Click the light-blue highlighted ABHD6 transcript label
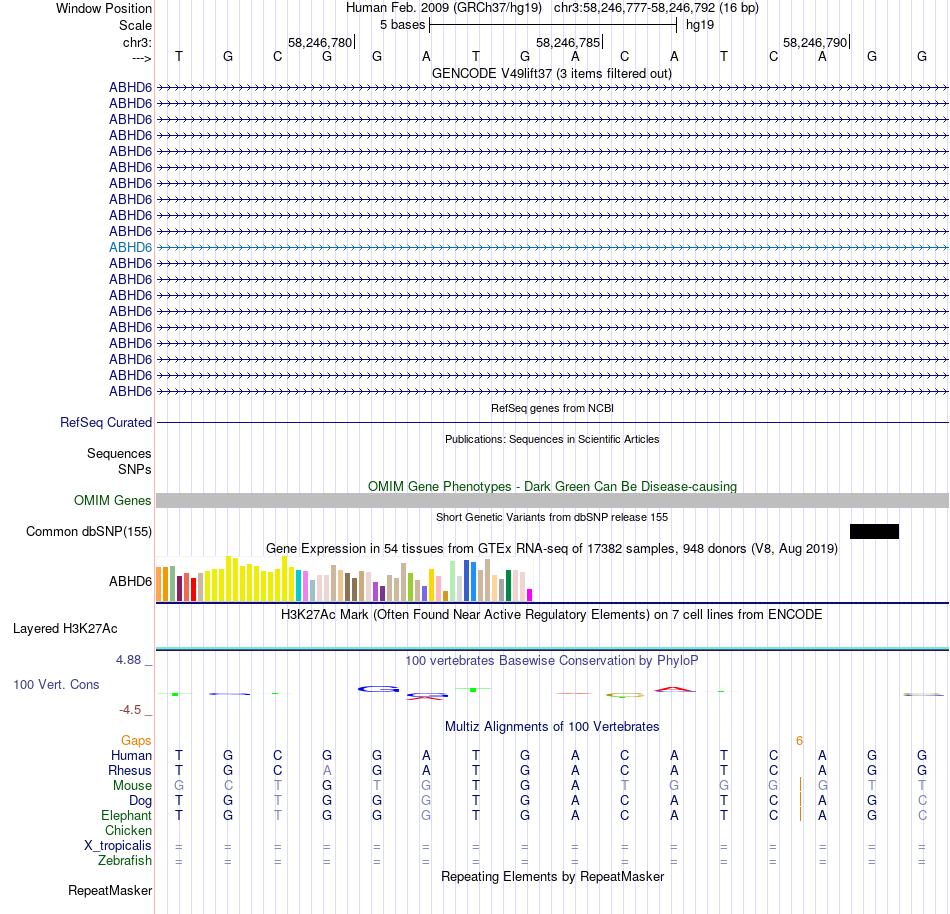Image resolution: width=950 pixels, height=914 pixels. [130, 247]
